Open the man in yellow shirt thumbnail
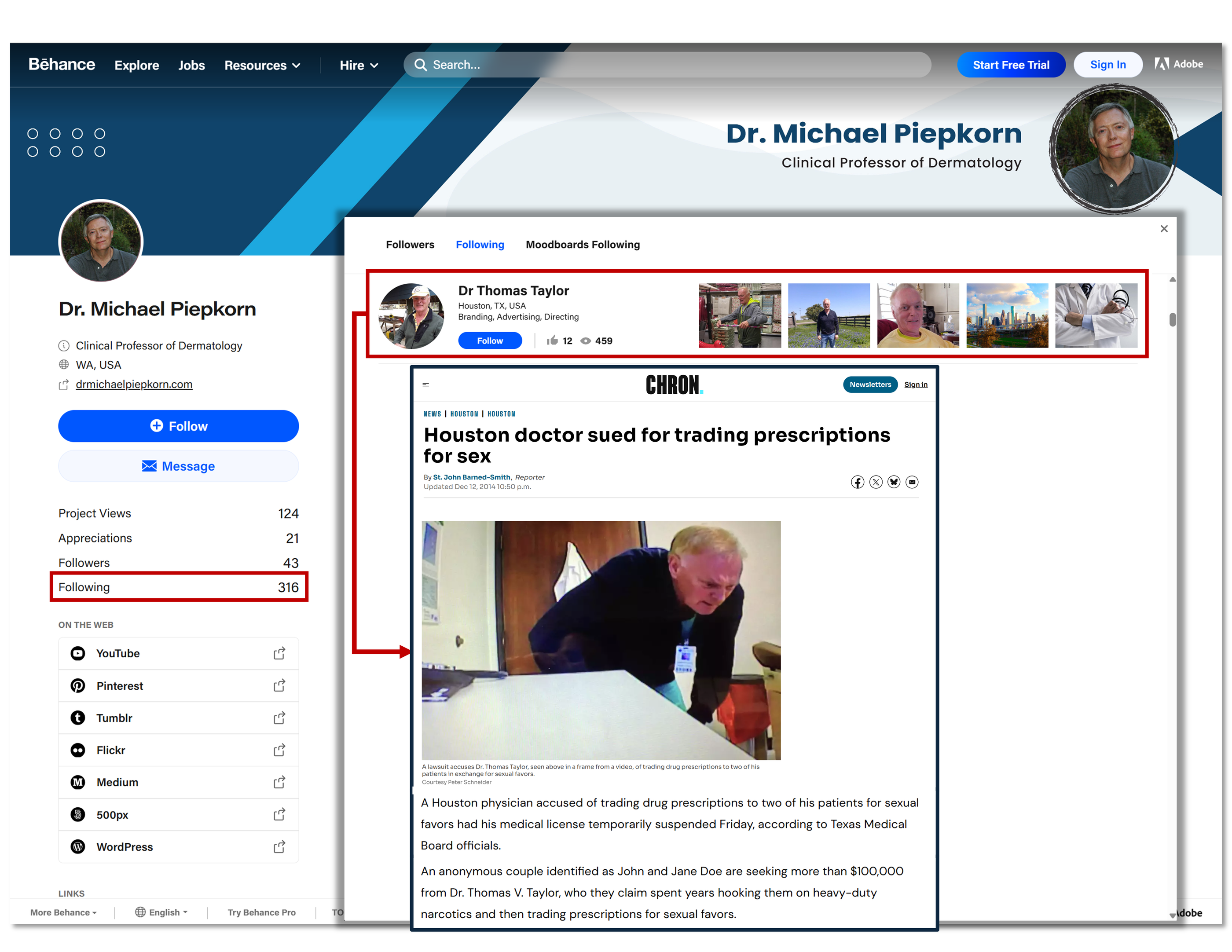This screenshot has width=1232, height=952. (918, 315)
